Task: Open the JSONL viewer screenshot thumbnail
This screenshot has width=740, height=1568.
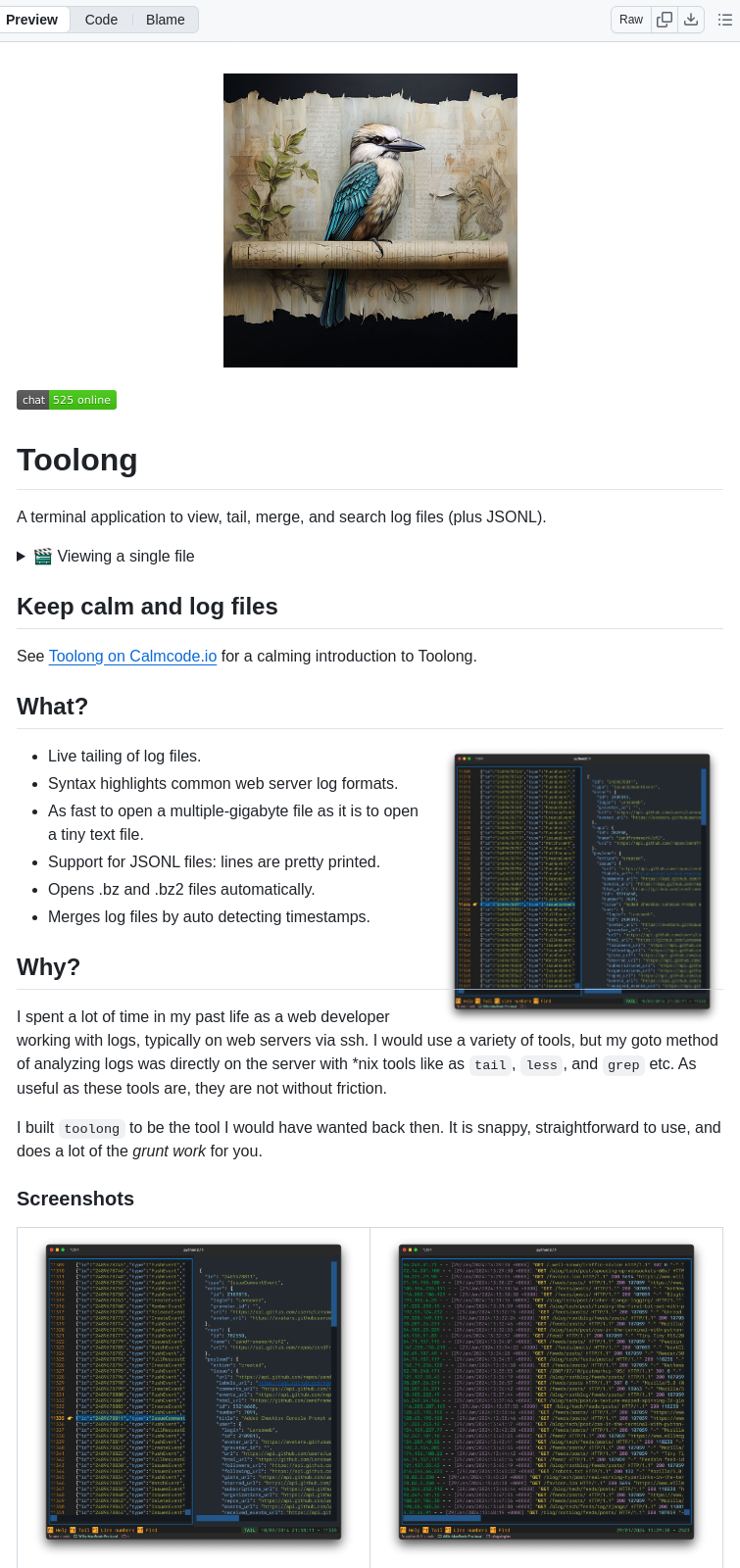Action: 194,1393
